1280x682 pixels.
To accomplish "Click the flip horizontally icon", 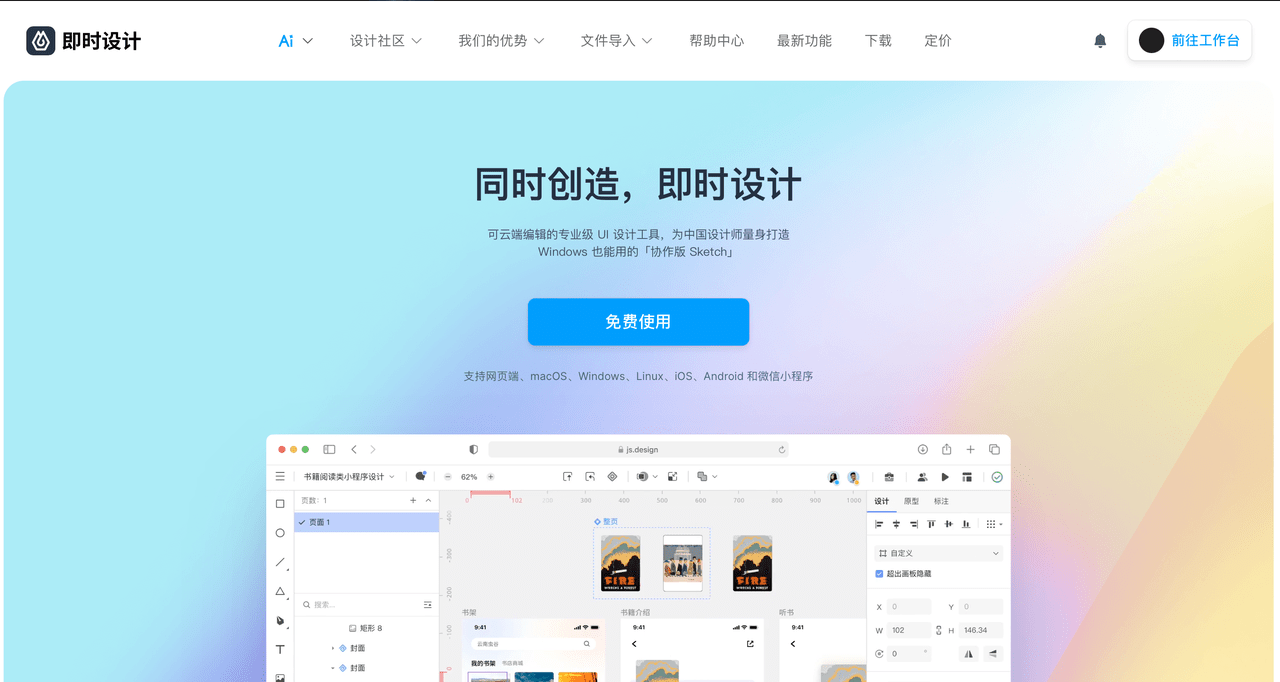I will tap(968, 653).
